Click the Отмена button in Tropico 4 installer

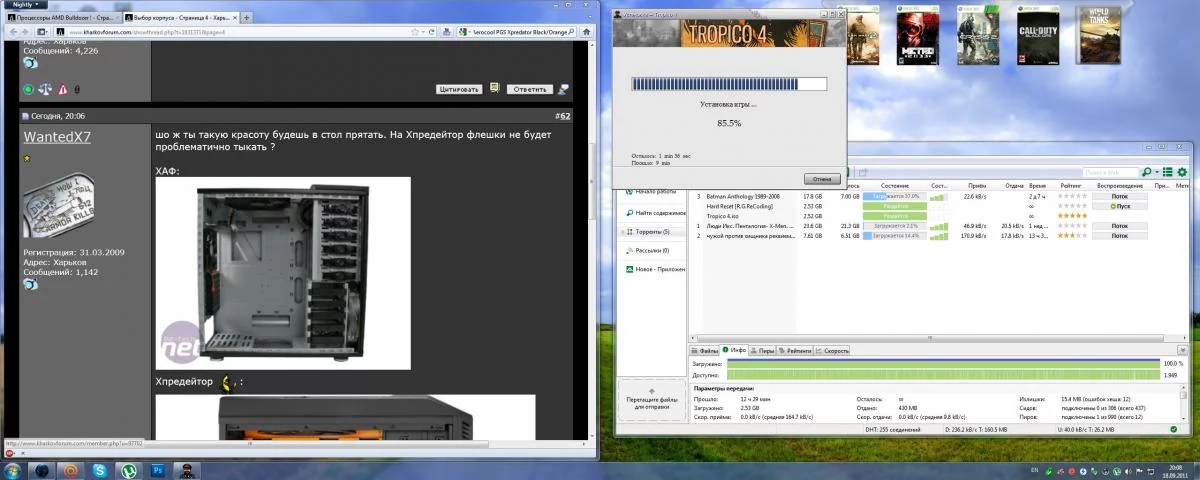(821, 179)
